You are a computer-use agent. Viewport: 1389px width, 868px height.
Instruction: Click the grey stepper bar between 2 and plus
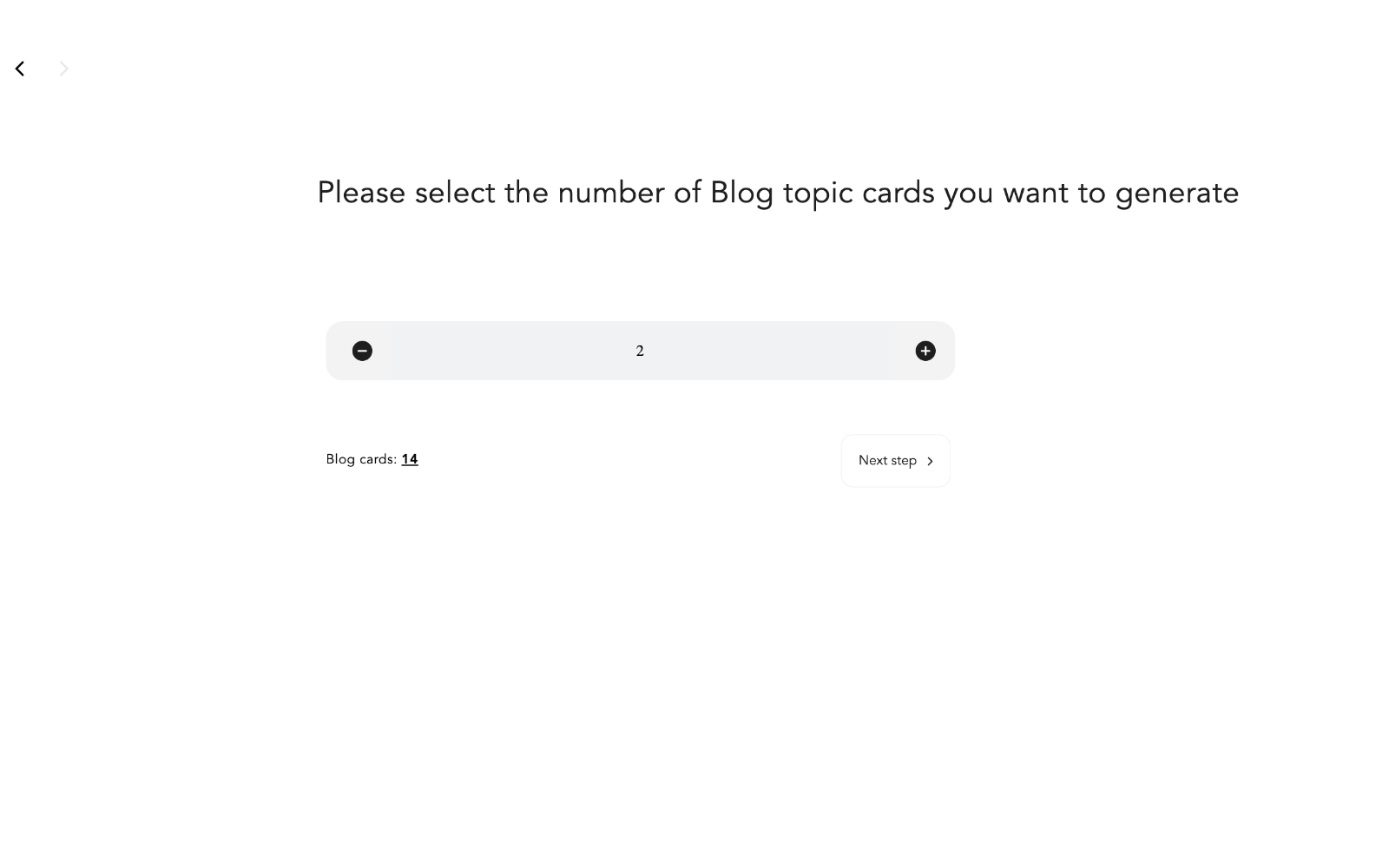click(781, 351)
